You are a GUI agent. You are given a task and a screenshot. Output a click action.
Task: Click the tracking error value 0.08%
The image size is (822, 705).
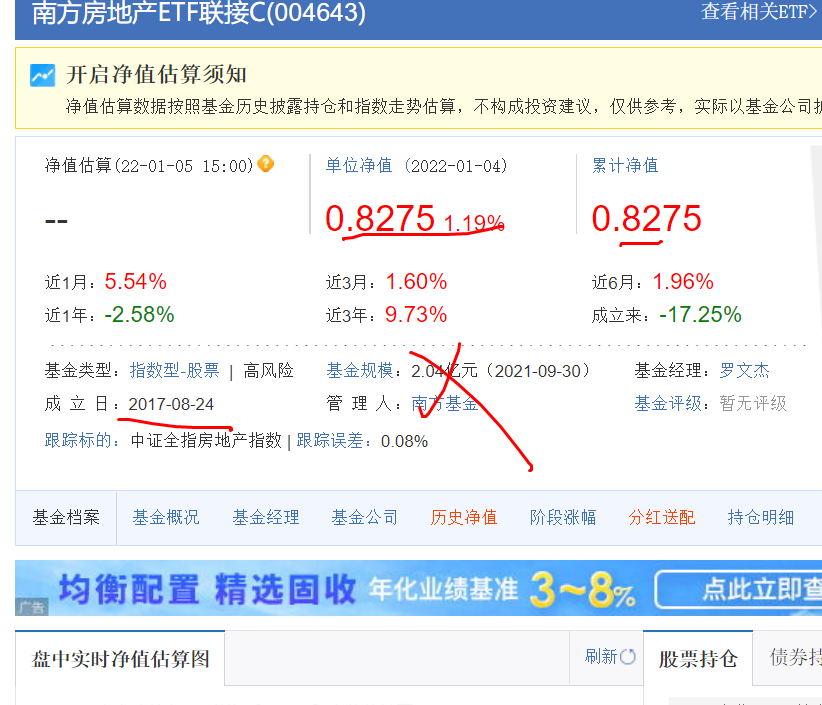coord(404,441)
